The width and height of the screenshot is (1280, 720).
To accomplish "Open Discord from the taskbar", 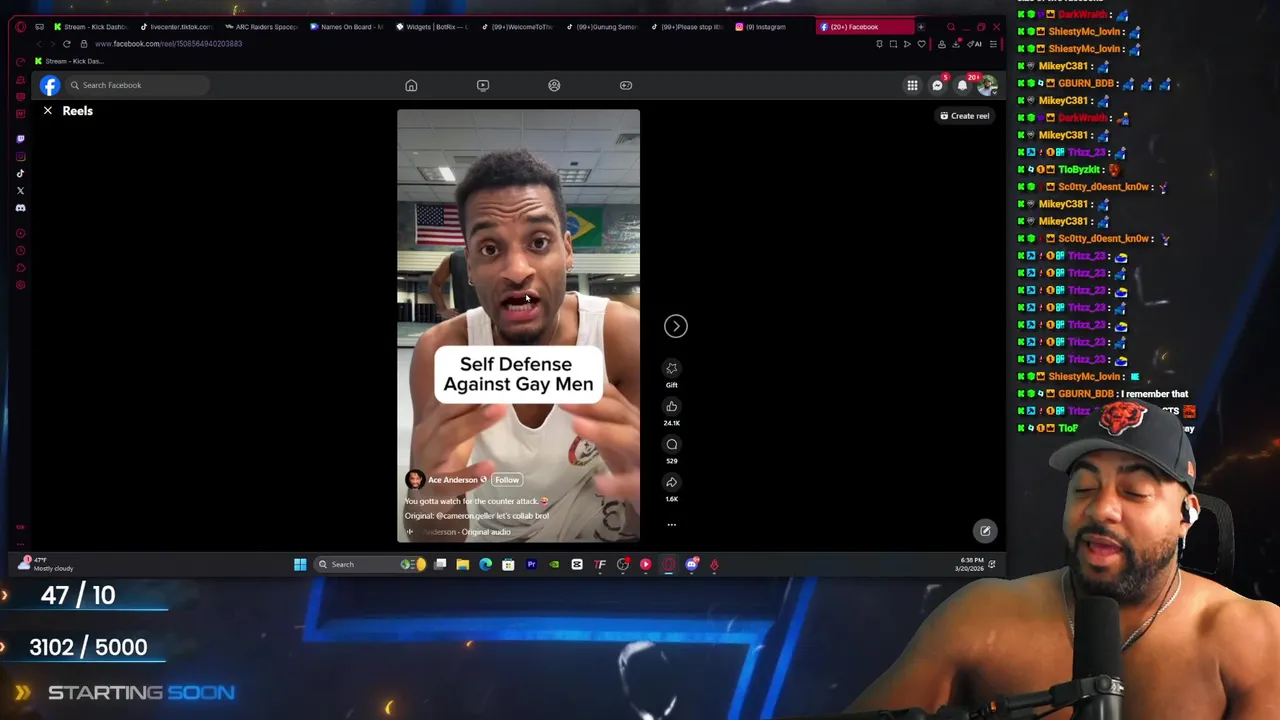I will (692, 565).
